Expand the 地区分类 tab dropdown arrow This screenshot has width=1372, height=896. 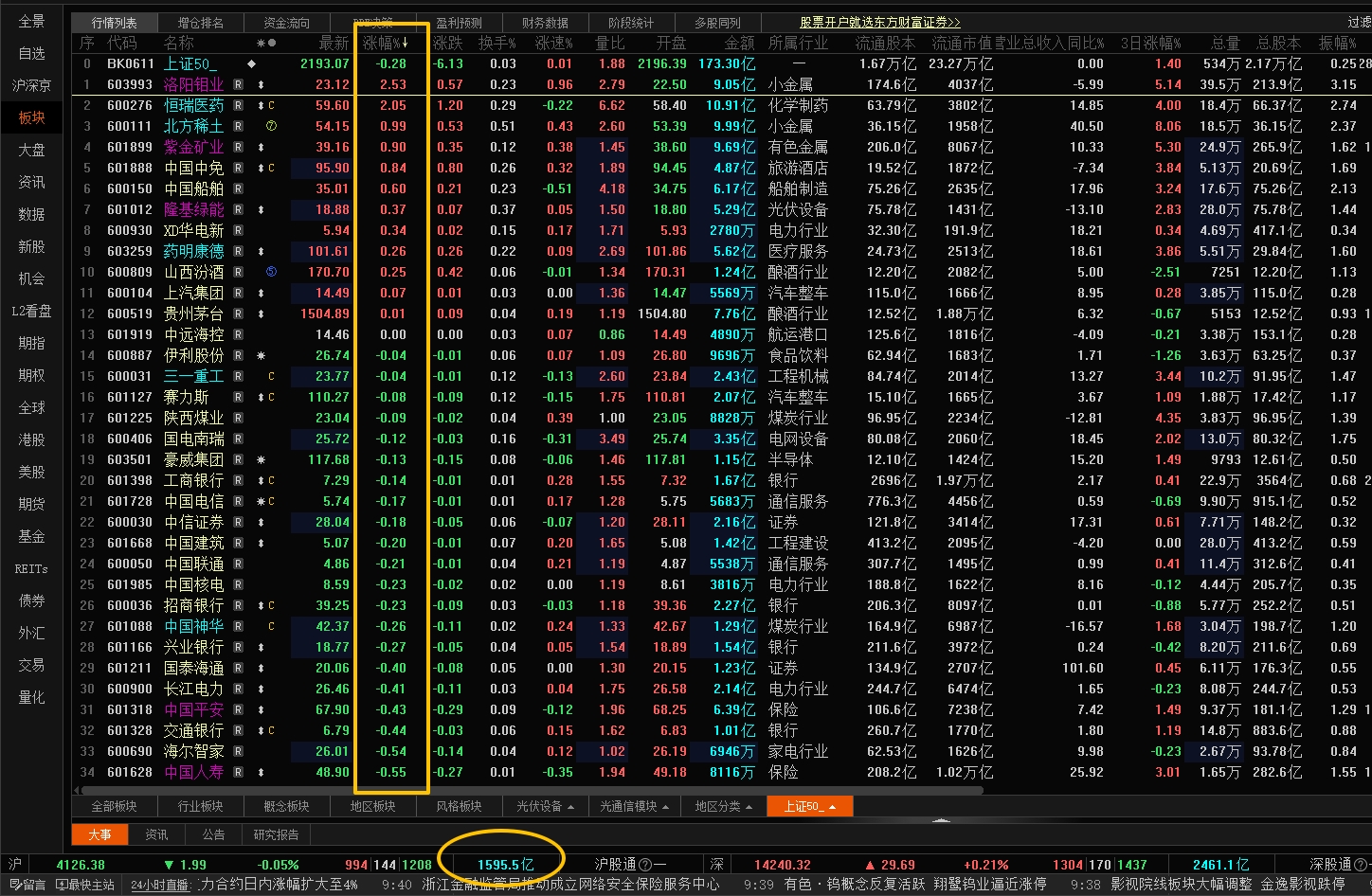click(x=749, y=807)
